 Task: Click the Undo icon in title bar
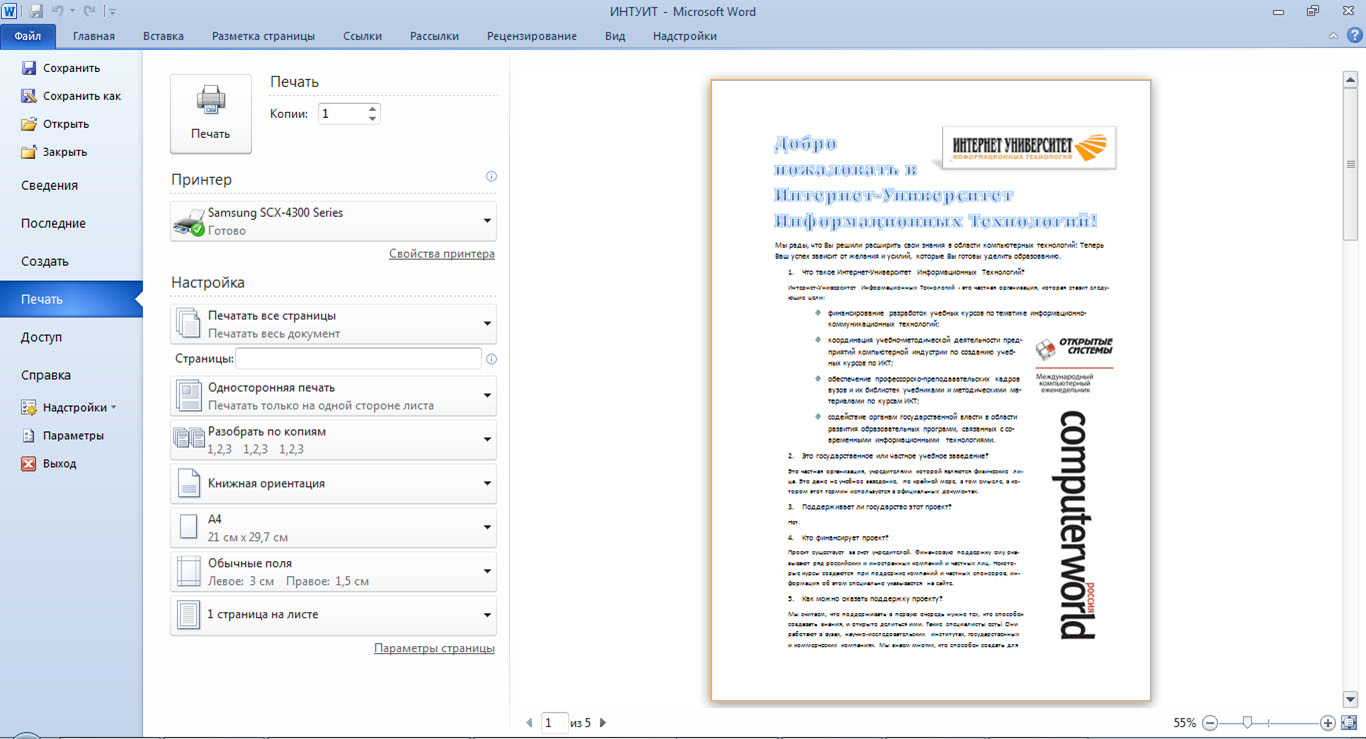click(59, 12)
